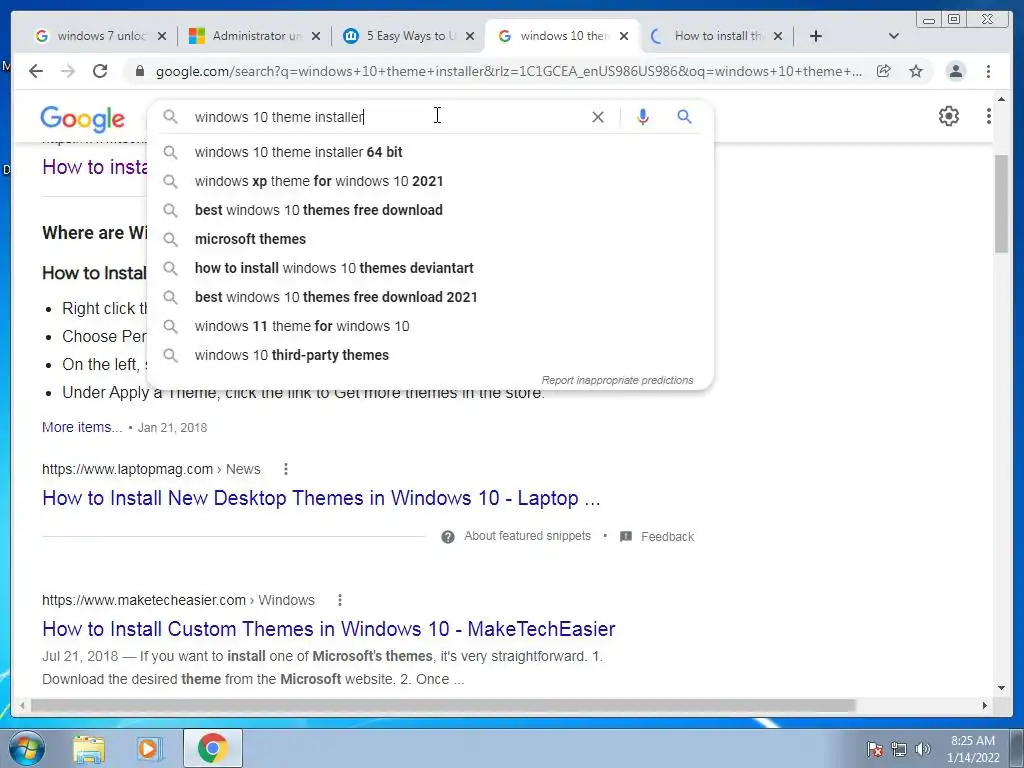Pick 'how to install windows 10 themes deviantart'
The height and width of the screenshot is (768, 1024).
point(430,268)
